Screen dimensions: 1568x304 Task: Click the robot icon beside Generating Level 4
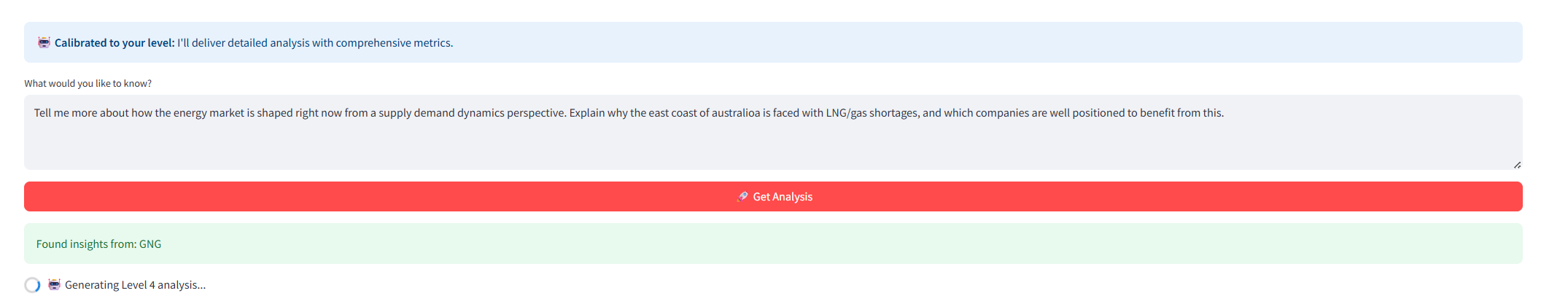[x=55, y=284]
